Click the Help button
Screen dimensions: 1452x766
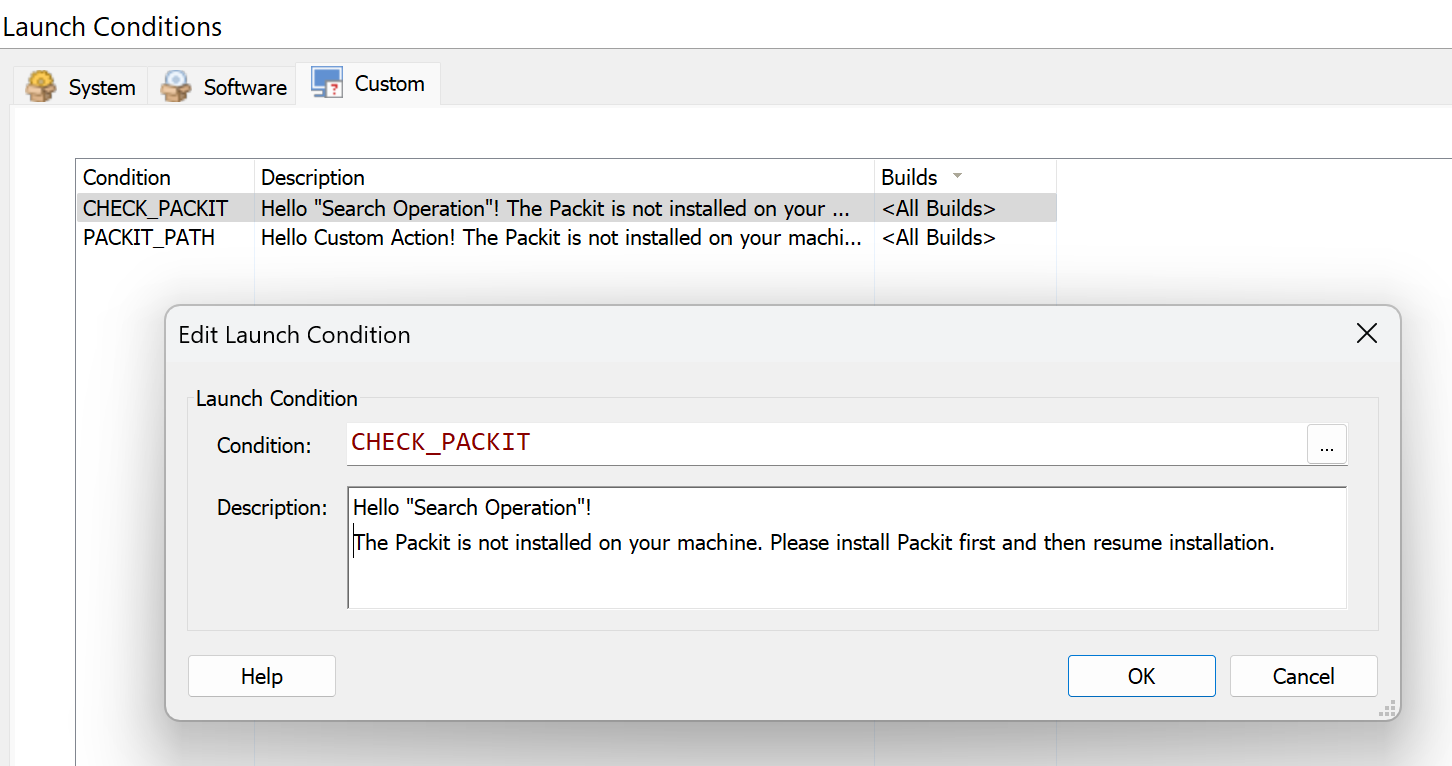click(262, 676)
